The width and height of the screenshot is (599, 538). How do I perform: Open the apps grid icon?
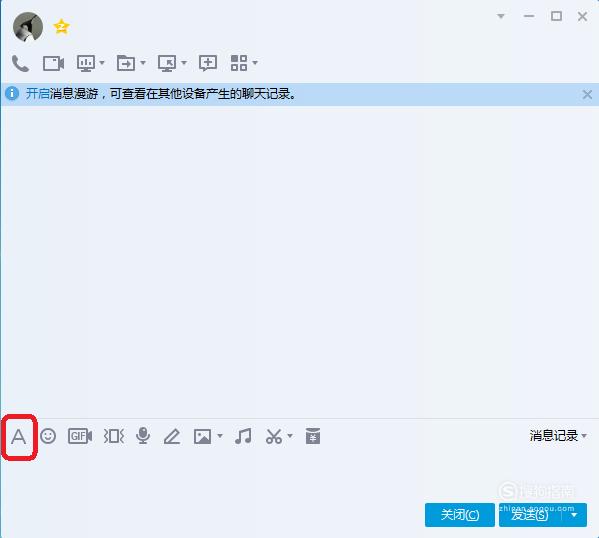(239, 63)
